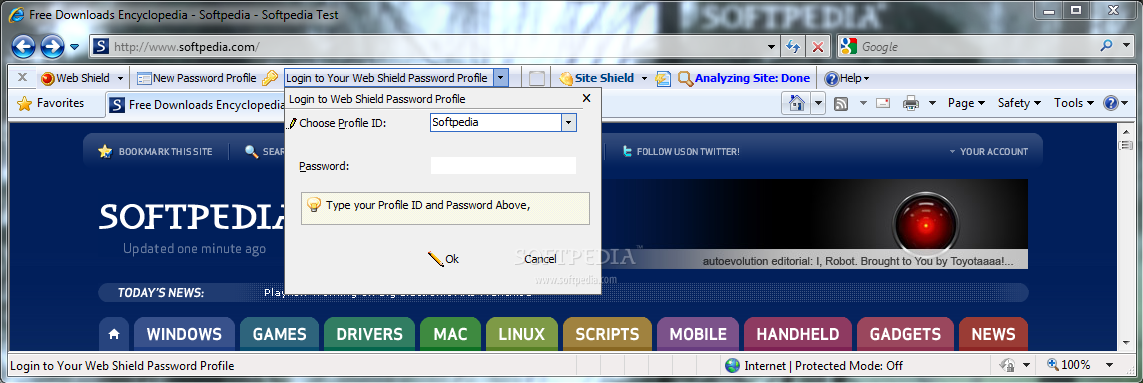Screen dimensions: 1143x383
Task: Open the Your Account menu
Action: 988,152
